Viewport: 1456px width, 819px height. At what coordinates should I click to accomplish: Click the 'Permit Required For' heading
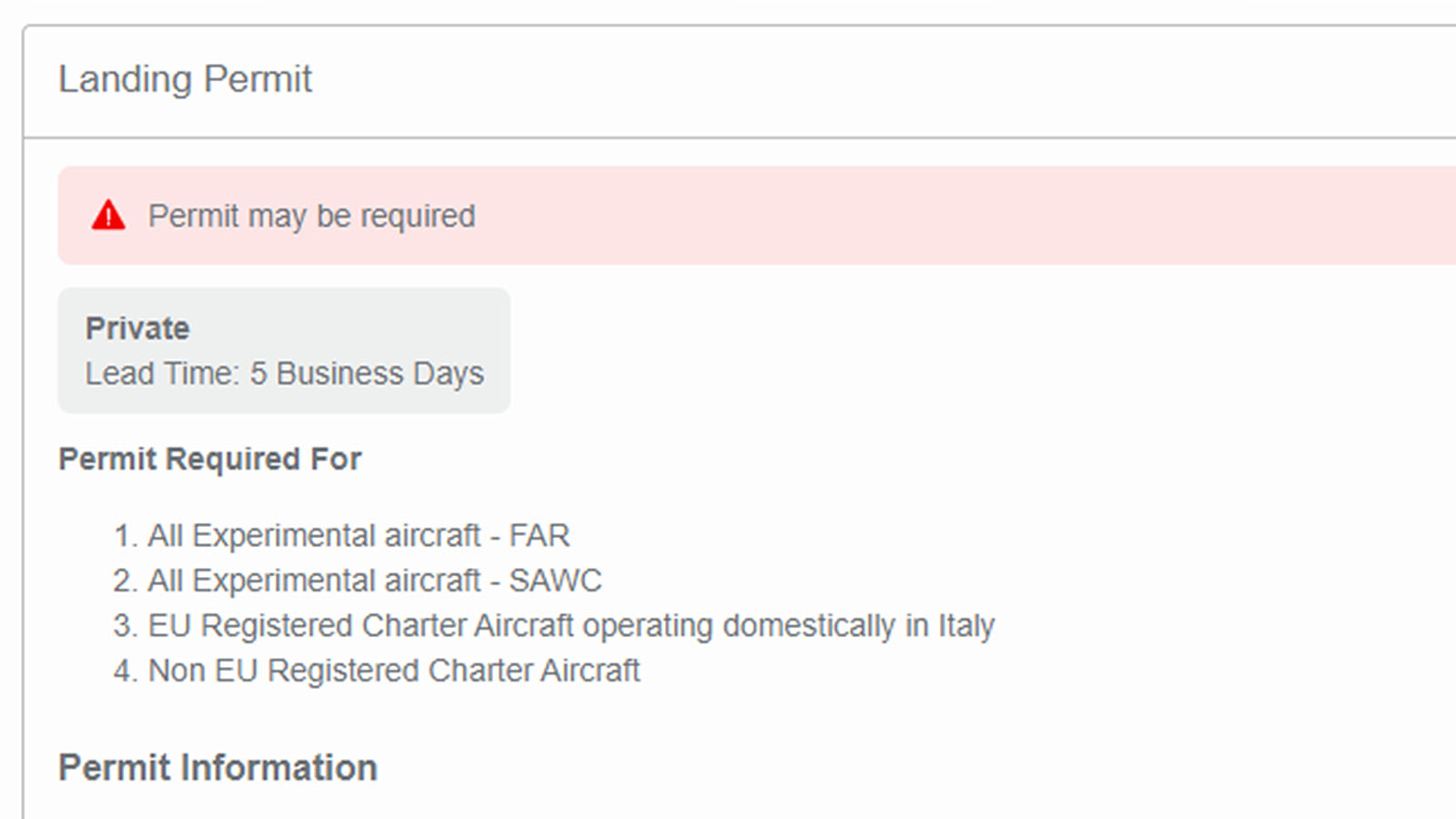pyautogui.click(x=209, y=459)
